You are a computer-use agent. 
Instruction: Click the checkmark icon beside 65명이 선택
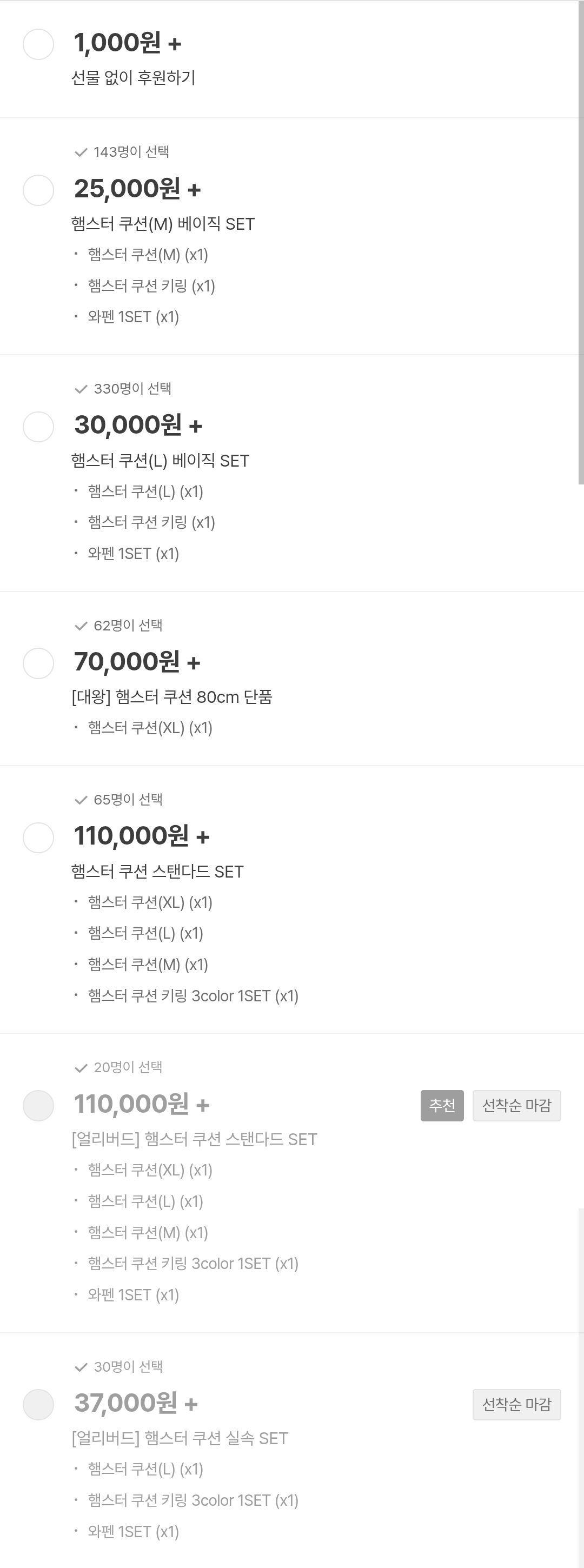coord(81,800)
